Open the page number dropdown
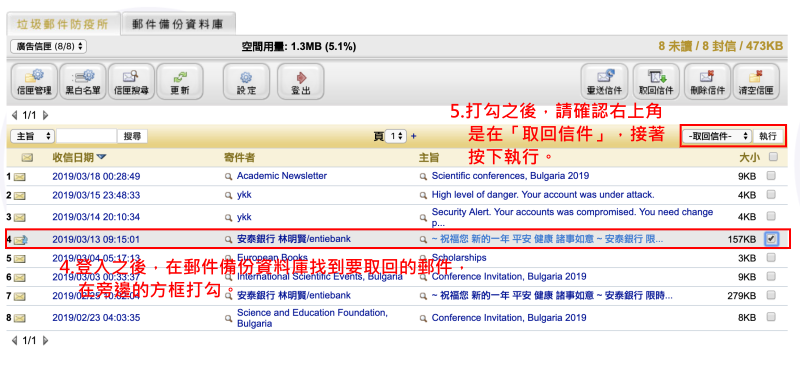800x368 pixels. point(396,136)
